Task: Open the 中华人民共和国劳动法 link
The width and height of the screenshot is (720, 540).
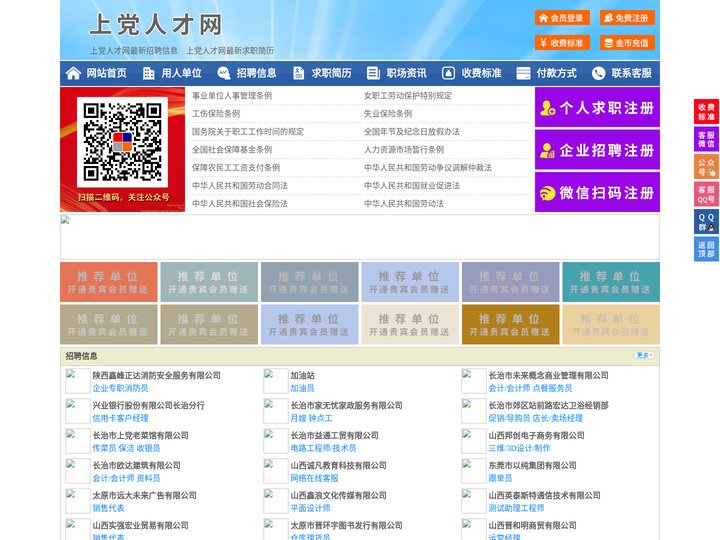Action: [404, 203]
